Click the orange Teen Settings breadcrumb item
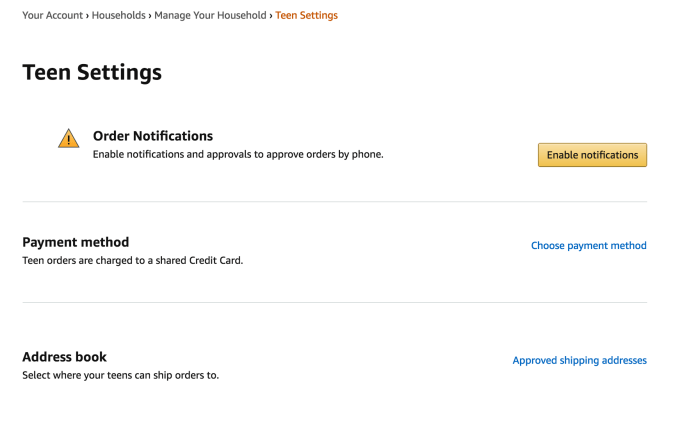This screenshot has height=445, width=680. 306,16
